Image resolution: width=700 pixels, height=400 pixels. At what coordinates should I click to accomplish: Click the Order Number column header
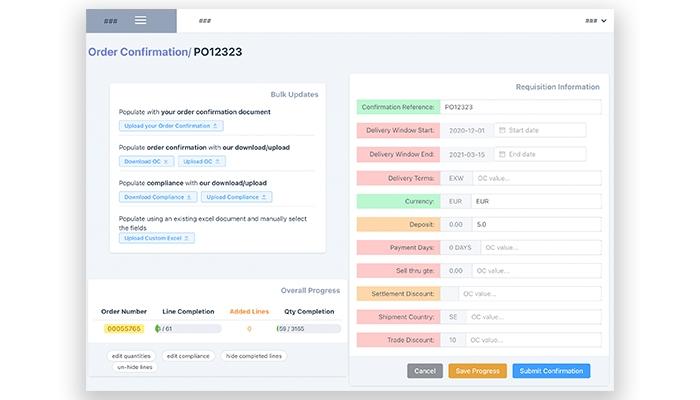click(124, 312)
